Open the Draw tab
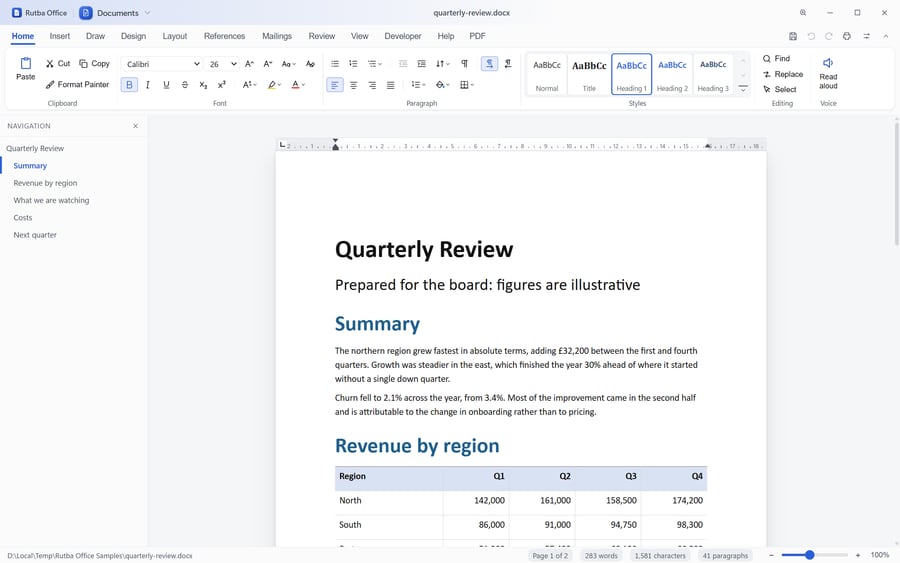The height and width of the screenshot is (563, 900). coord(95,36)
